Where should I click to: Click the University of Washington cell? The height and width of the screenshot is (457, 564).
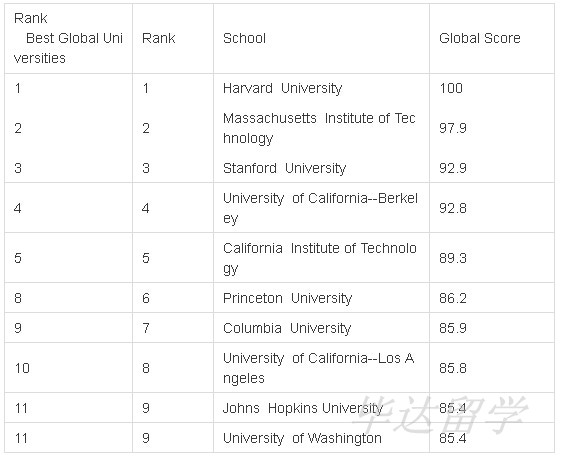coord(302,438)
